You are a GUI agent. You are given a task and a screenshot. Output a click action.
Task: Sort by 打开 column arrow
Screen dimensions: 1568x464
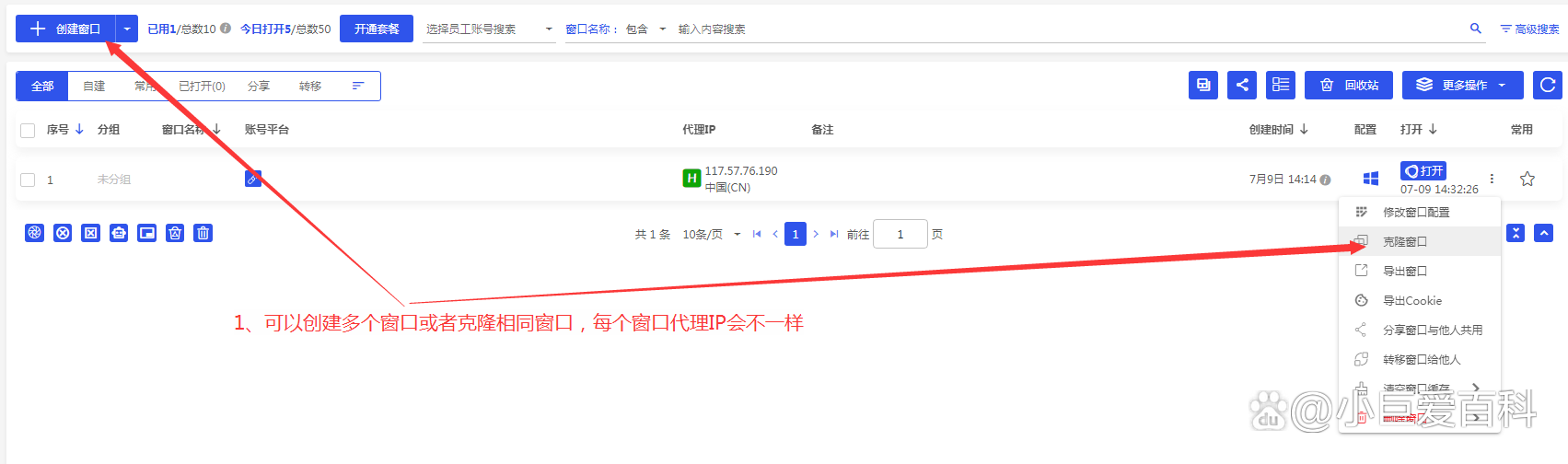1433,129
